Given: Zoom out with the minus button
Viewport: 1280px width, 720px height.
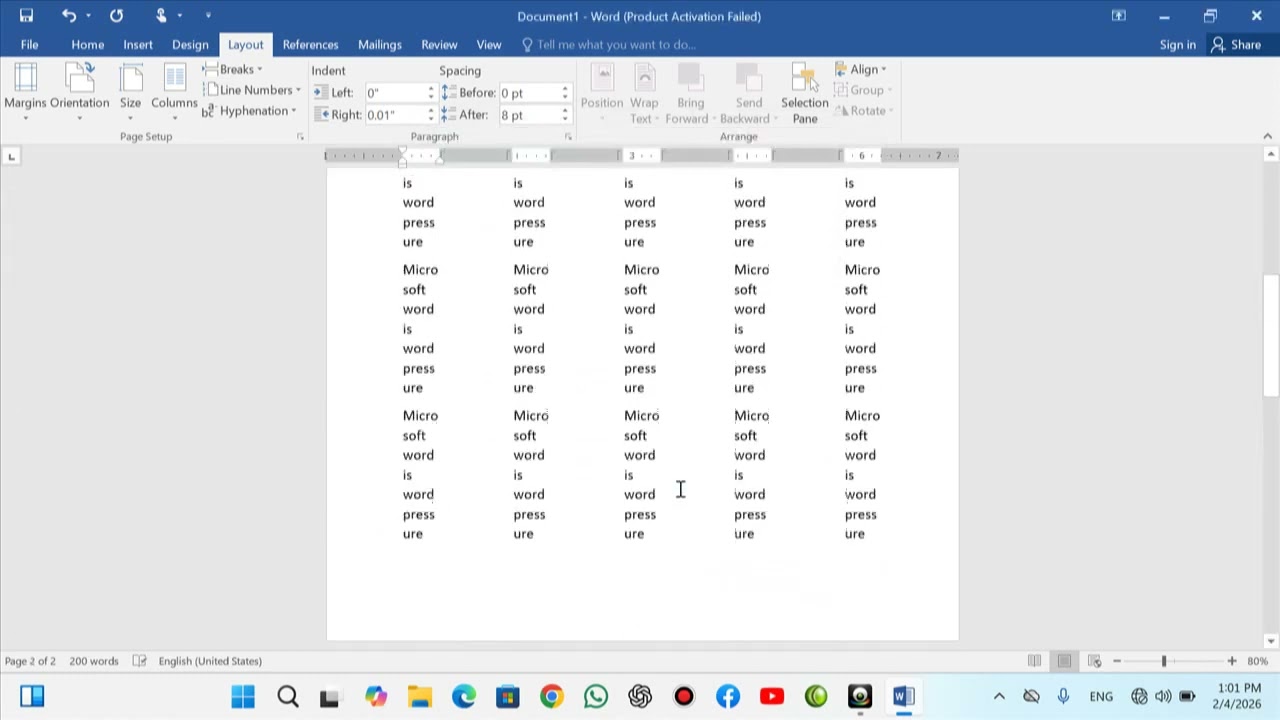Looking at the screenshot, I should tap(1117, 661).
